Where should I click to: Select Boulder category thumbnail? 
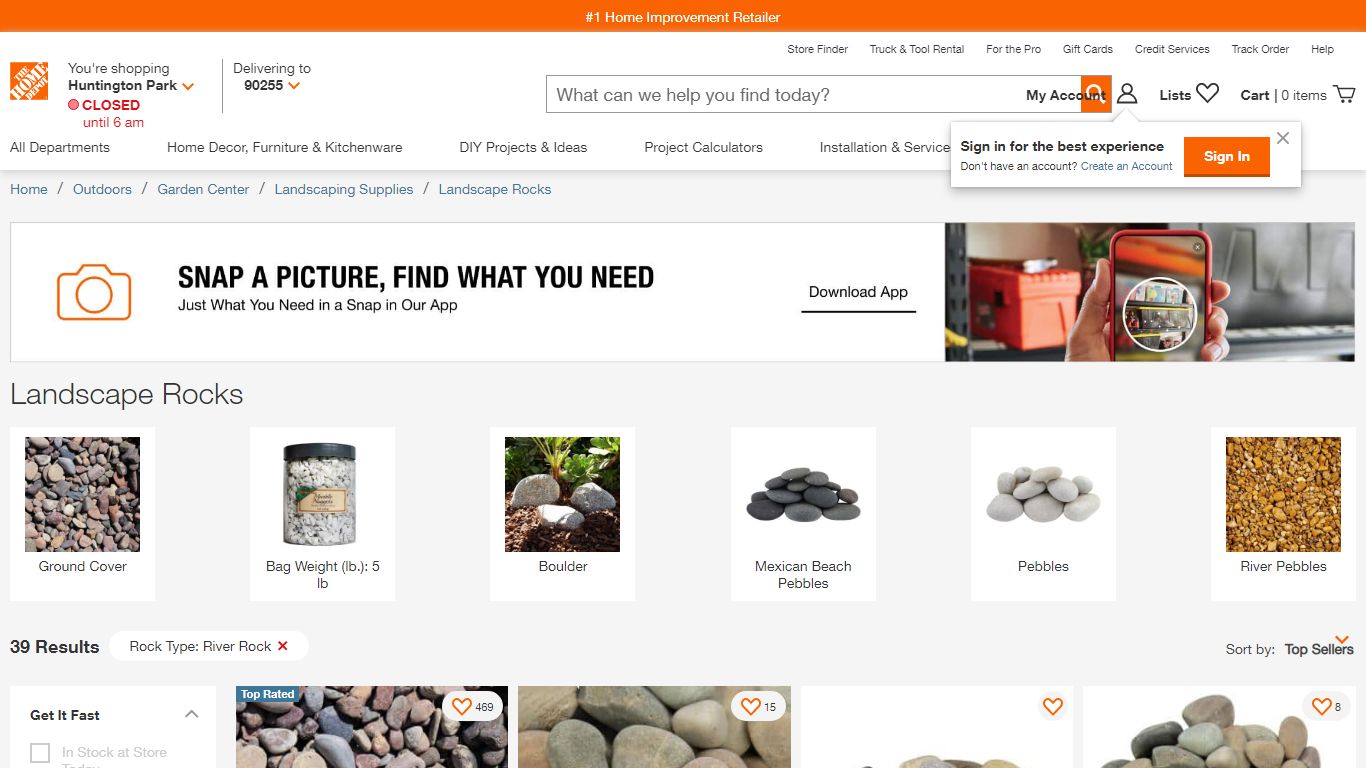[x=563, y=514]
